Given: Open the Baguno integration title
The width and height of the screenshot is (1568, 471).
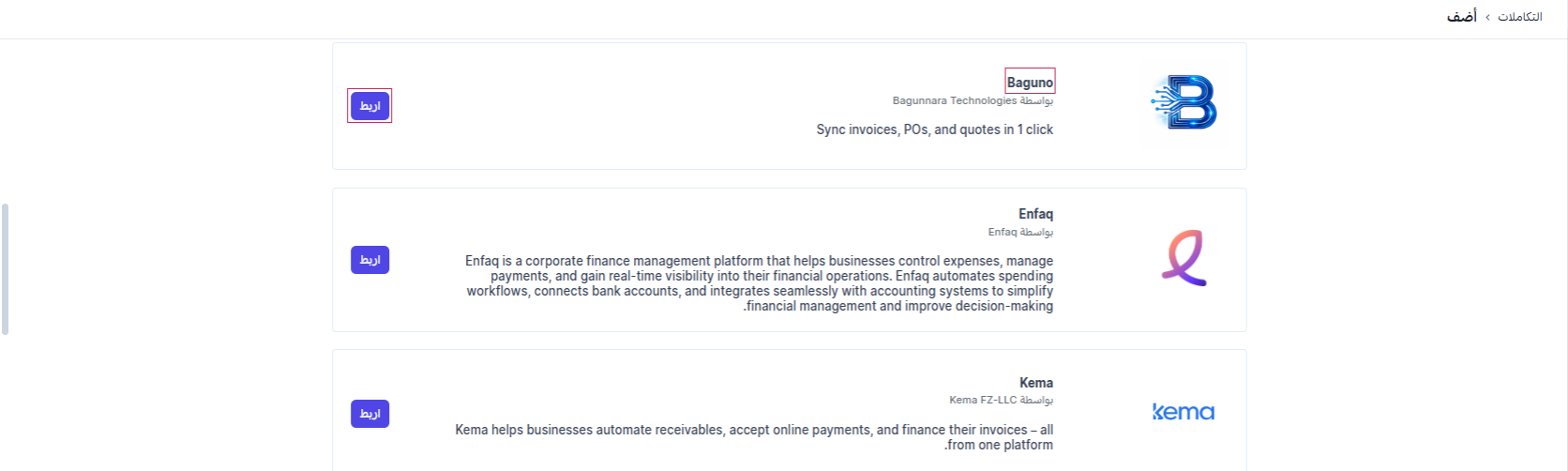Looking at the screenshot, I should (1030, 83).
